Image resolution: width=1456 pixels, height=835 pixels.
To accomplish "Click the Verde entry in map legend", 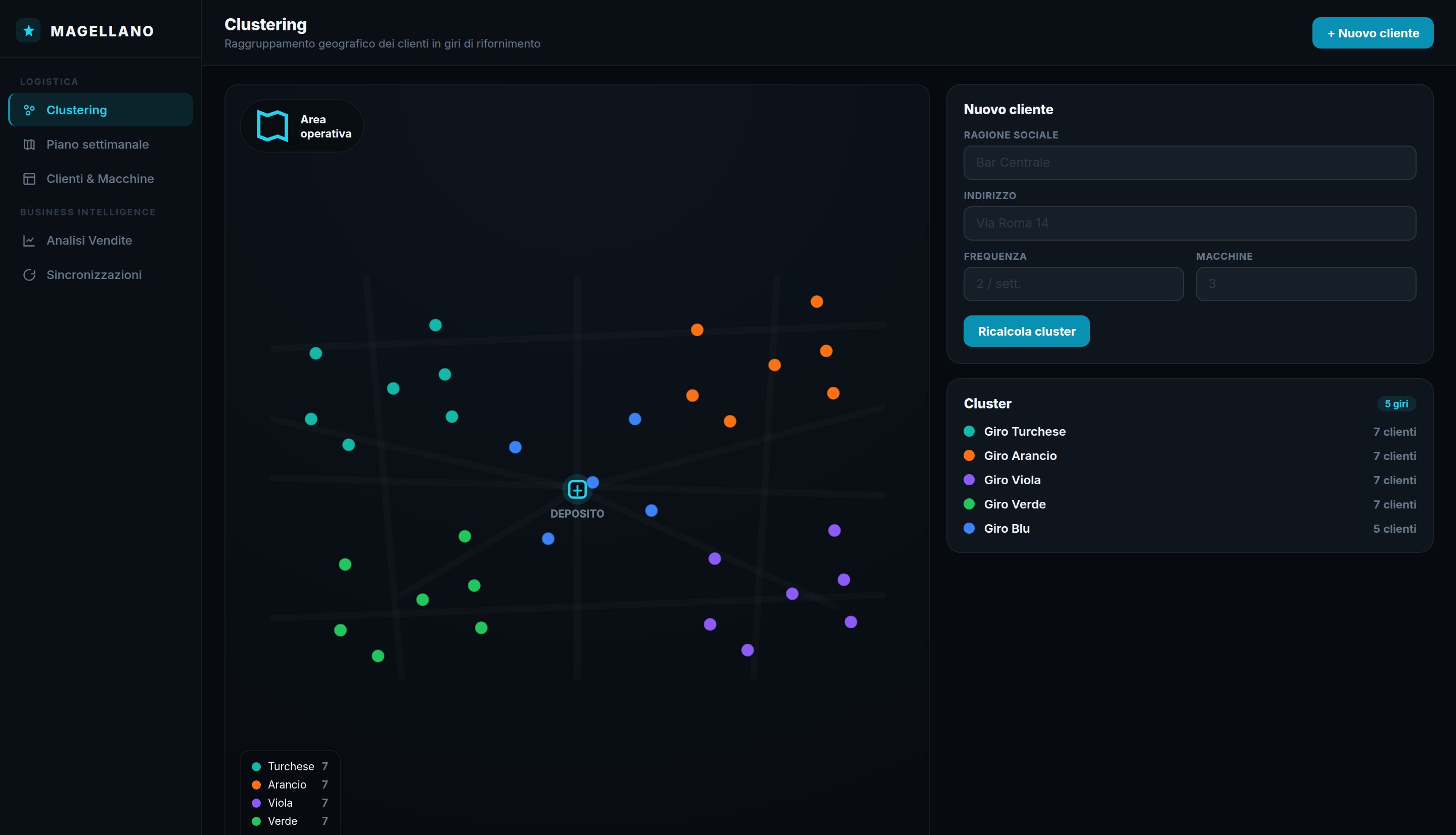I will point(290,821).
